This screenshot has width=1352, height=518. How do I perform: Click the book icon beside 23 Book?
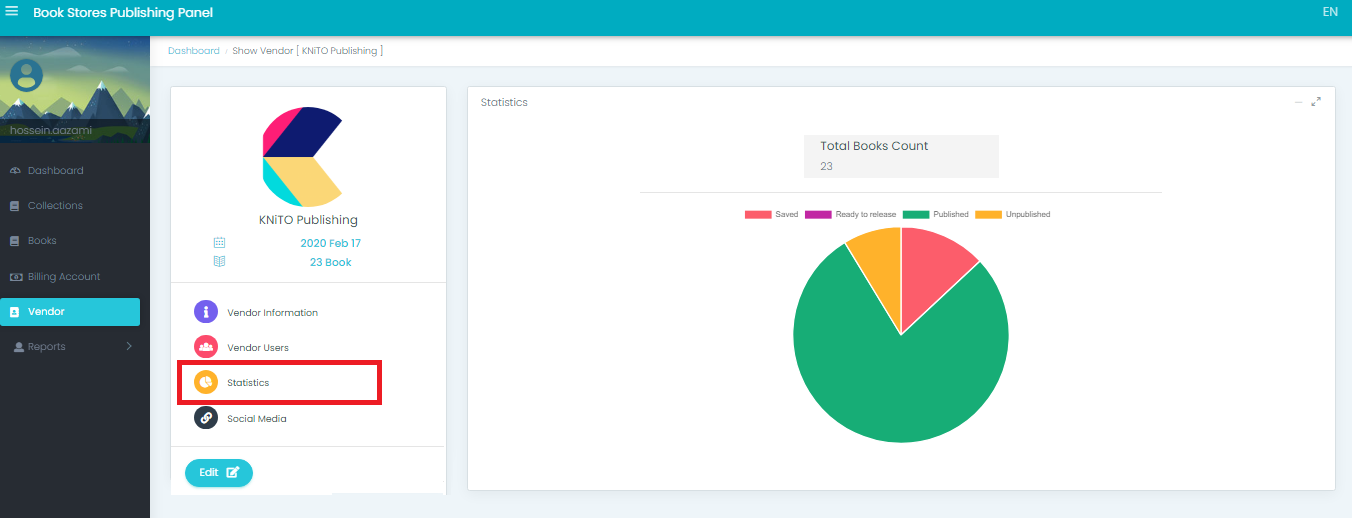(220, 262)
